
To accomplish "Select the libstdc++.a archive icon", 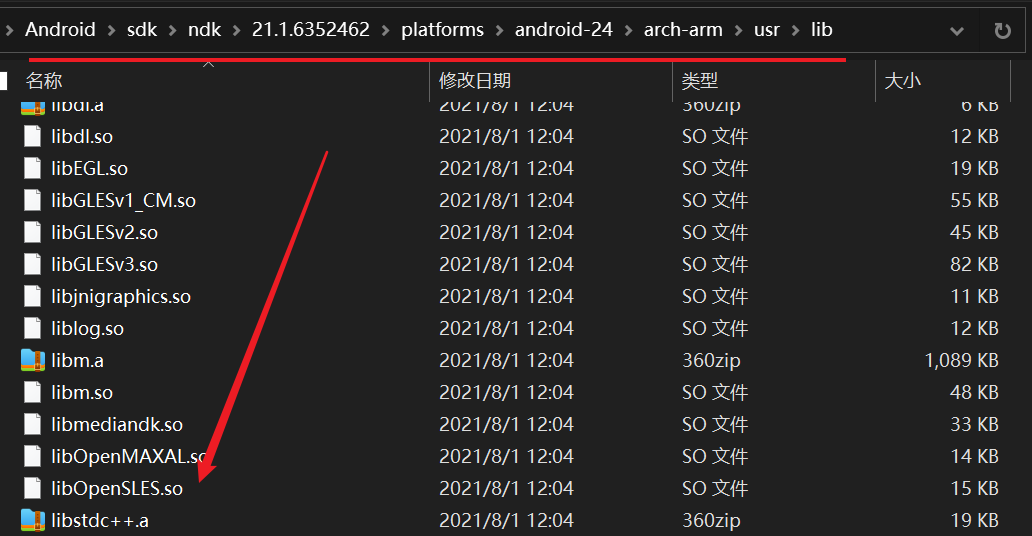I will (x=33, y=520).
